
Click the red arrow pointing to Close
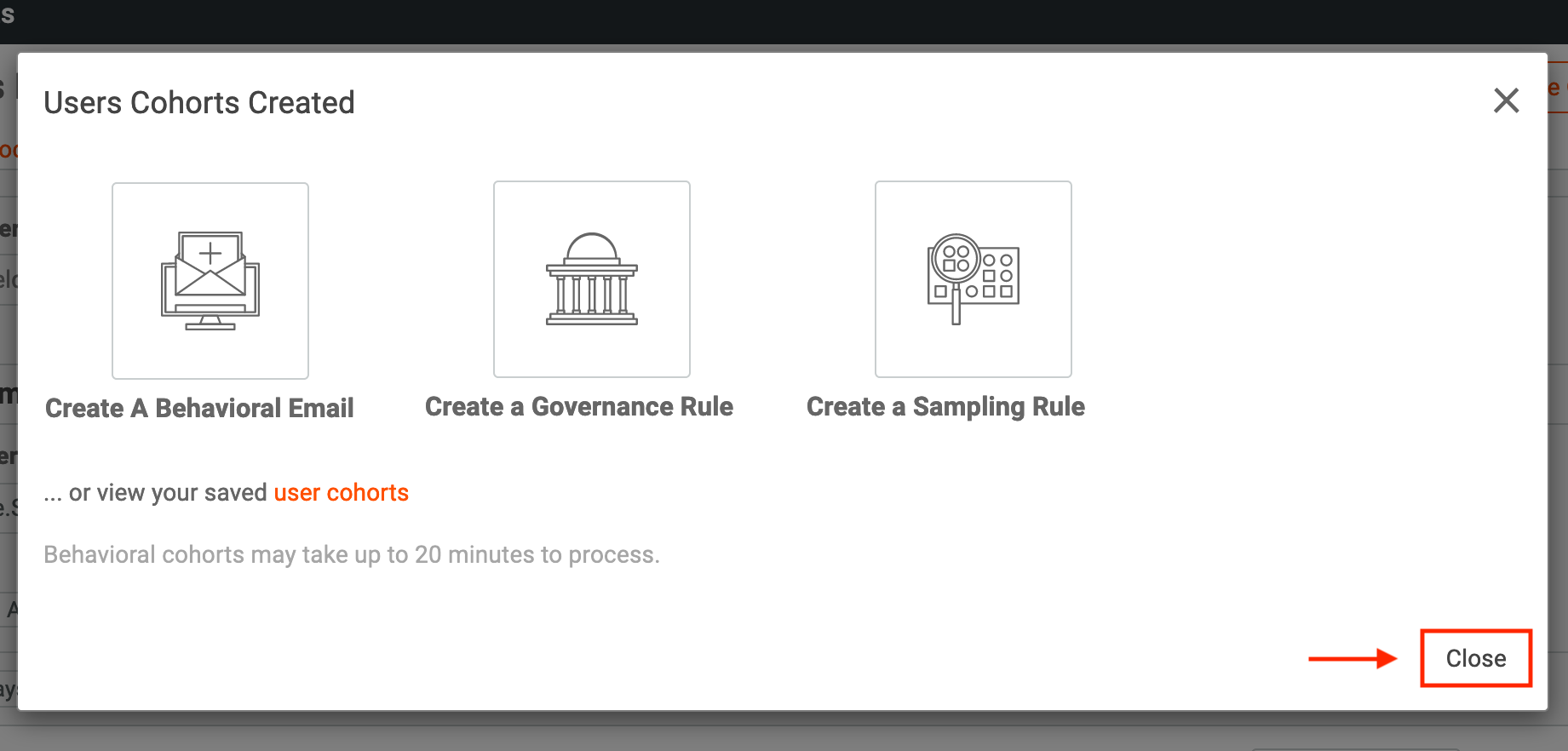(1353, 658)
